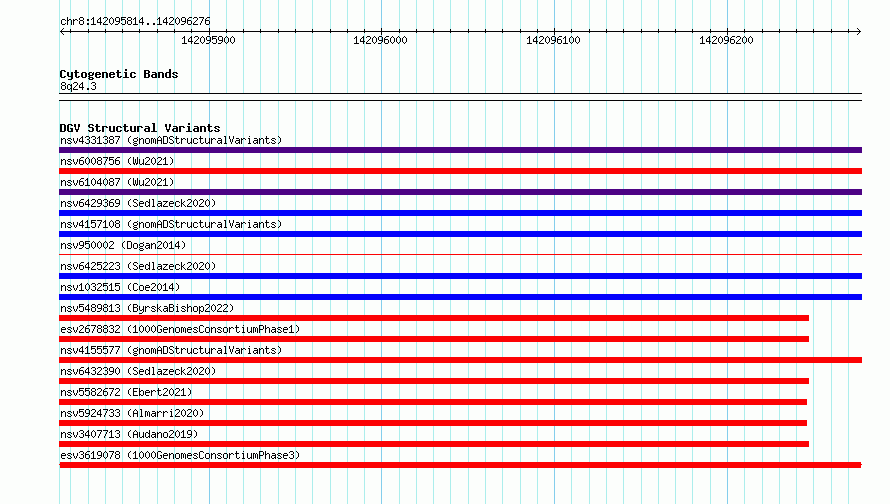This screenshot has width=890, height=504.
Task: Open the nsv6008756 (Wu2021) label
Action: (117, 161)
